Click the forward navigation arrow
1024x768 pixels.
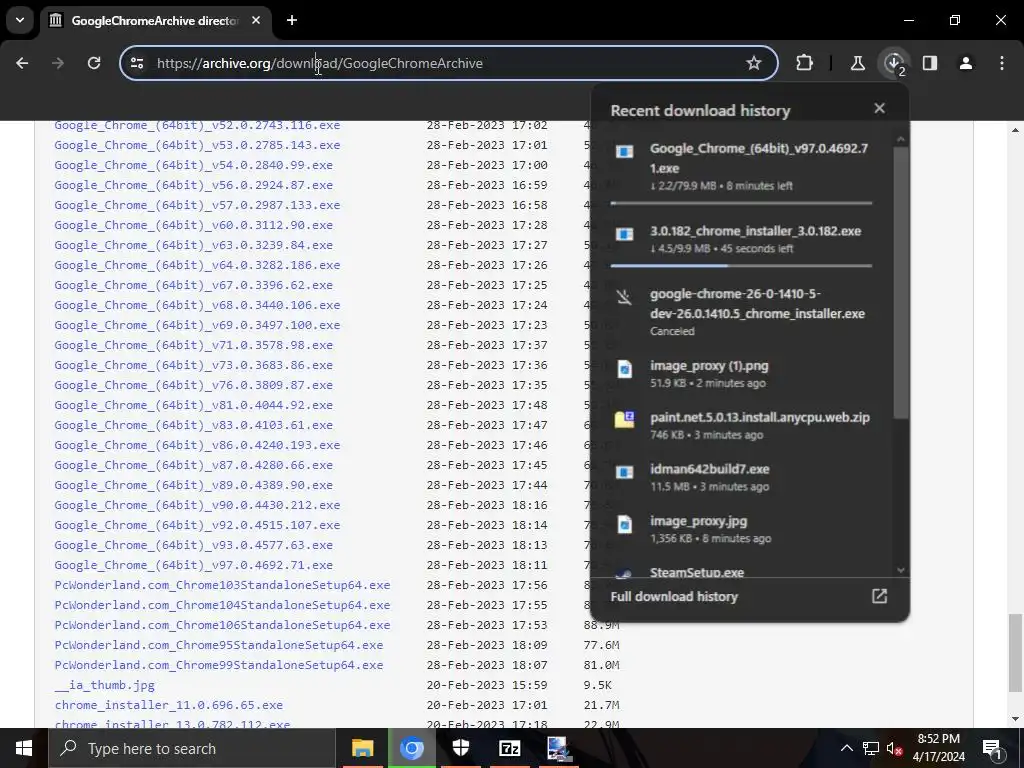[x=58, y=63]
